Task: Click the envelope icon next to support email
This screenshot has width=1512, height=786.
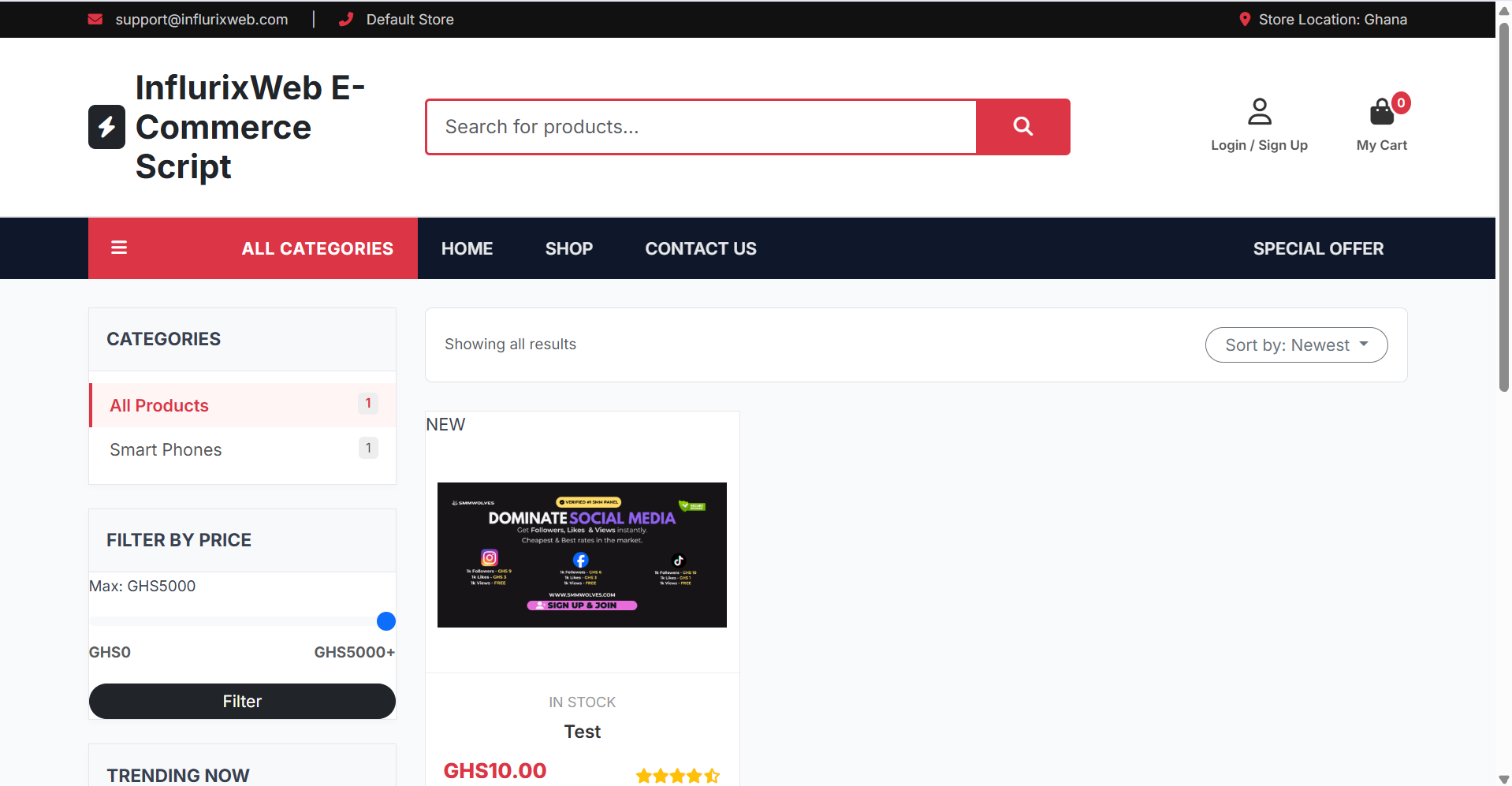Action: [95, 19]
